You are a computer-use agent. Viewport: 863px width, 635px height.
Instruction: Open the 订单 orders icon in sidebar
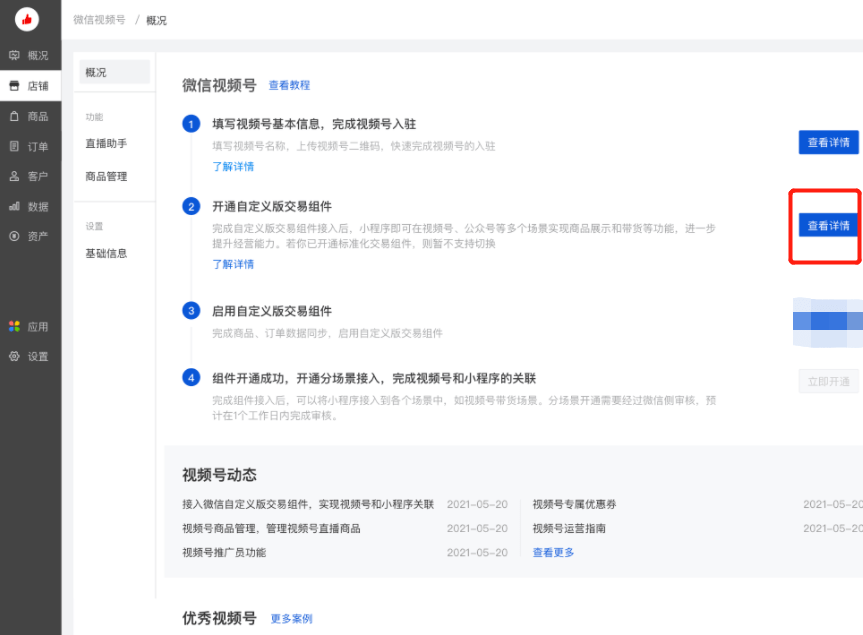pos(30,146)
